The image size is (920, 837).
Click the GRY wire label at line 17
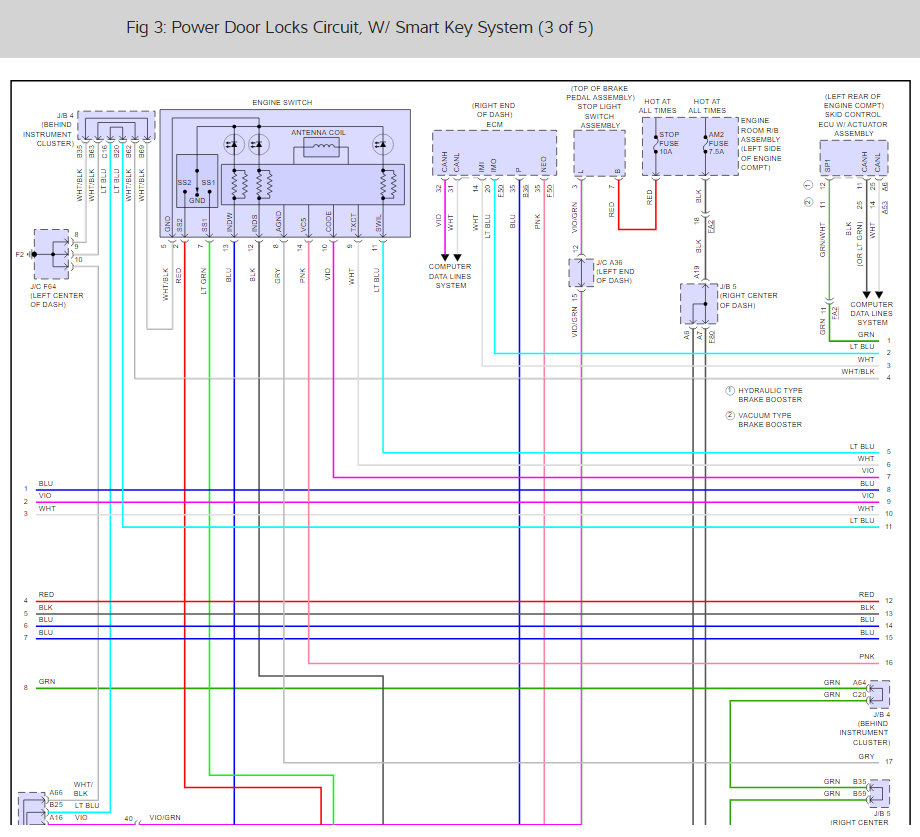[866, 757]
